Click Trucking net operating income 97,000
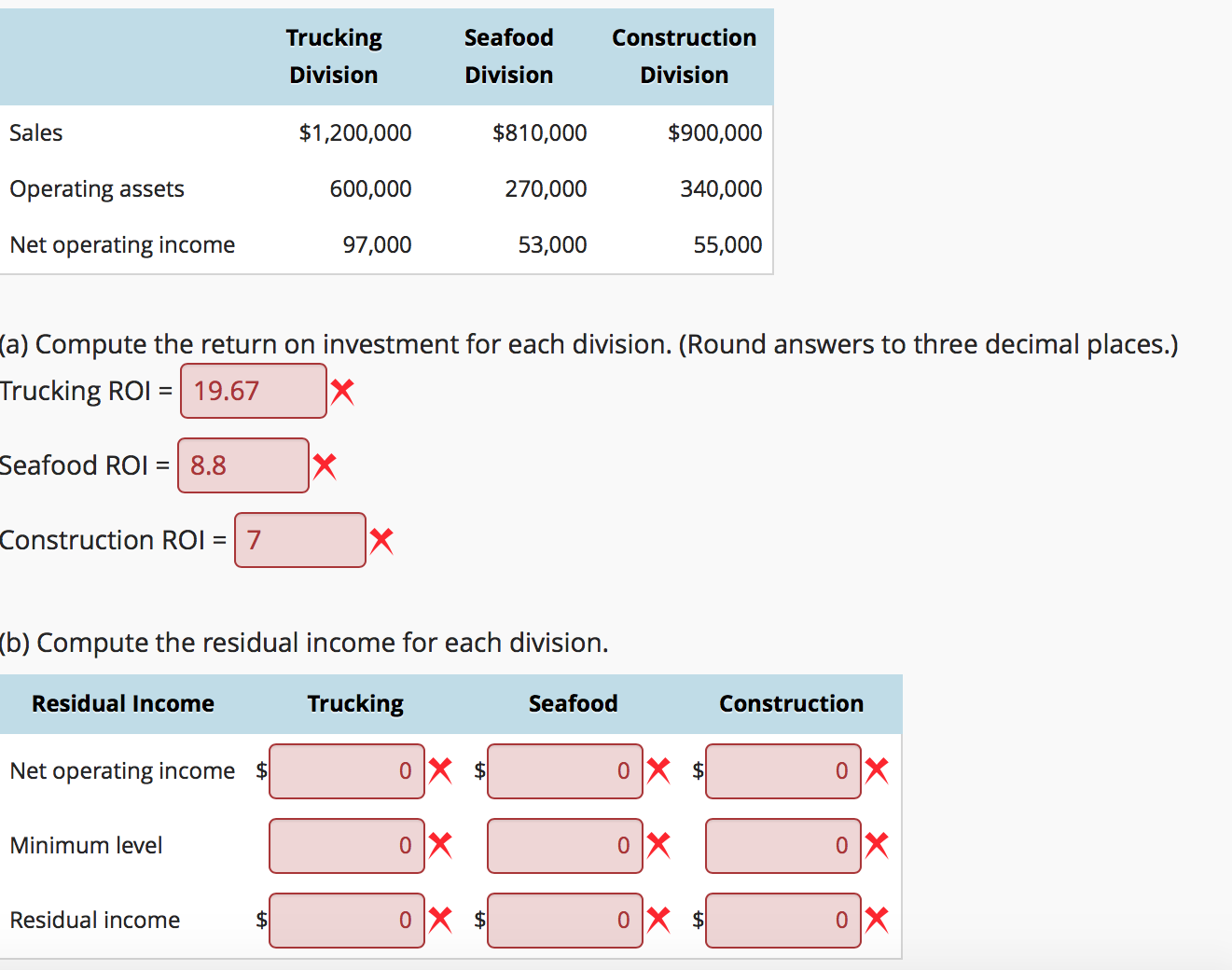Viewport: 1232px width, 970px height. click(x=378, y=245)
